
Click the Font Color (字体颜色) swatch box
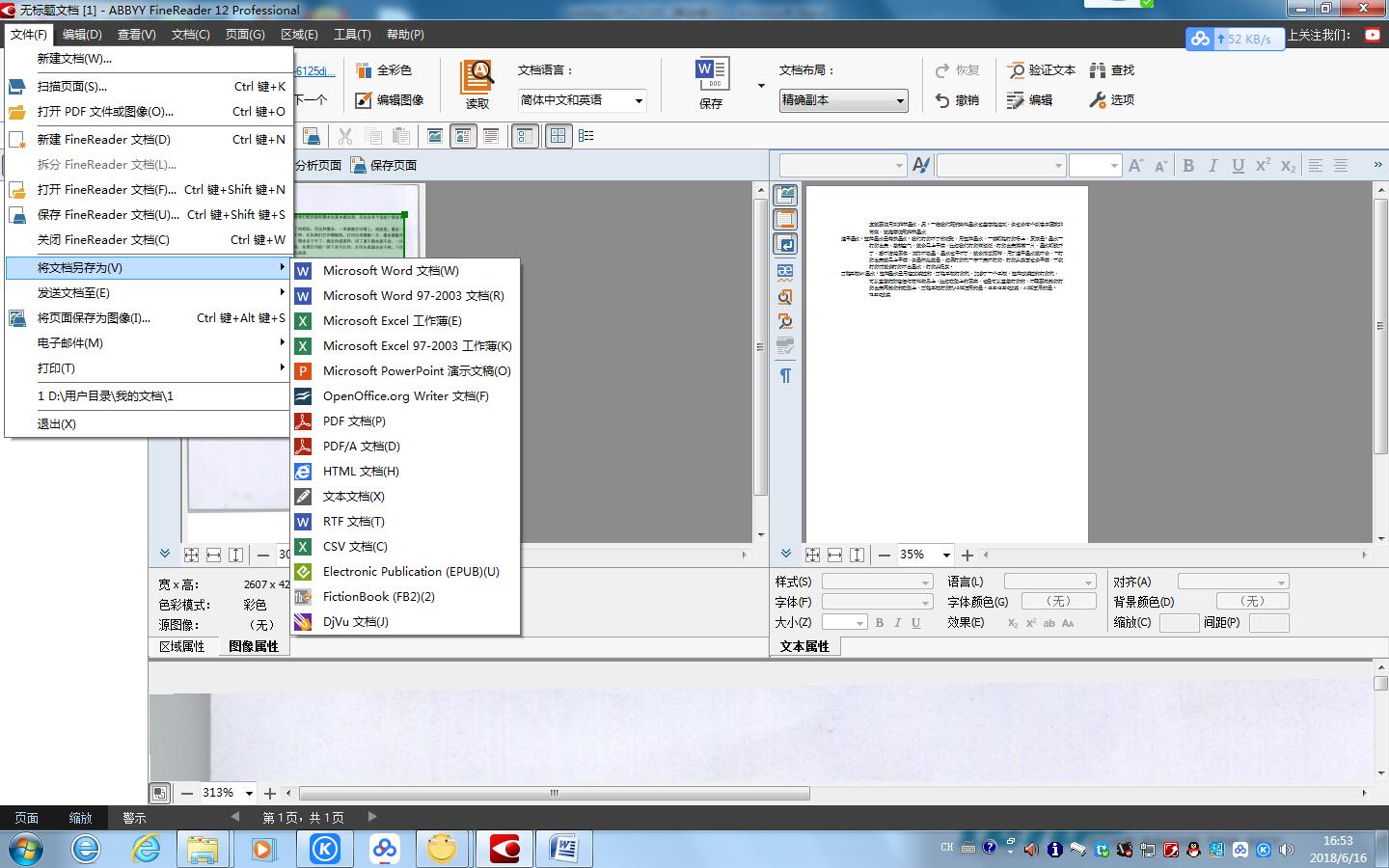(1058, 601)
